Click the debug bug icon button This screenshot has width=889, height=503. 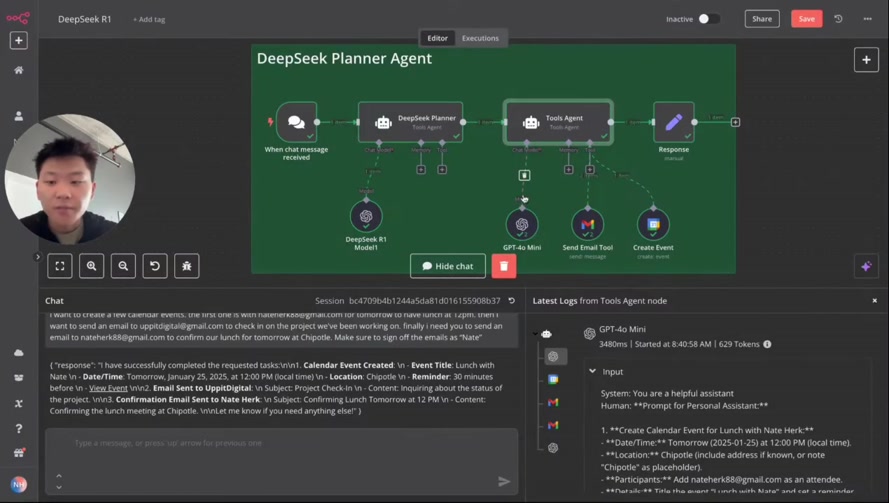coord(187,266)
